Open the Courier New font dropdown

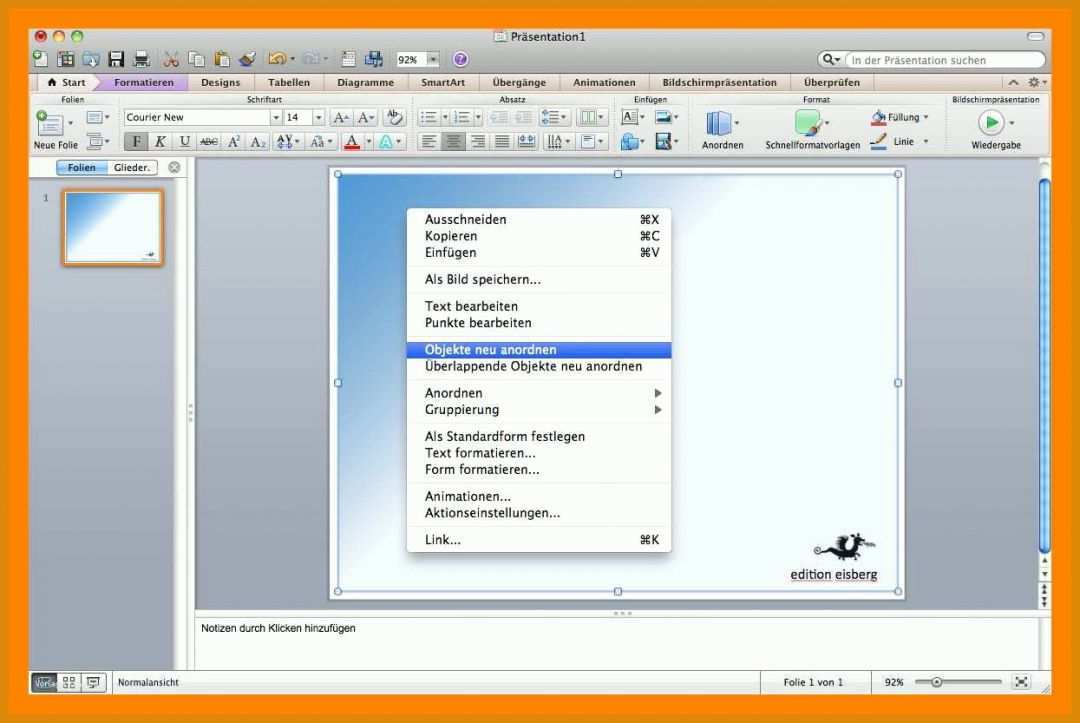276,118
